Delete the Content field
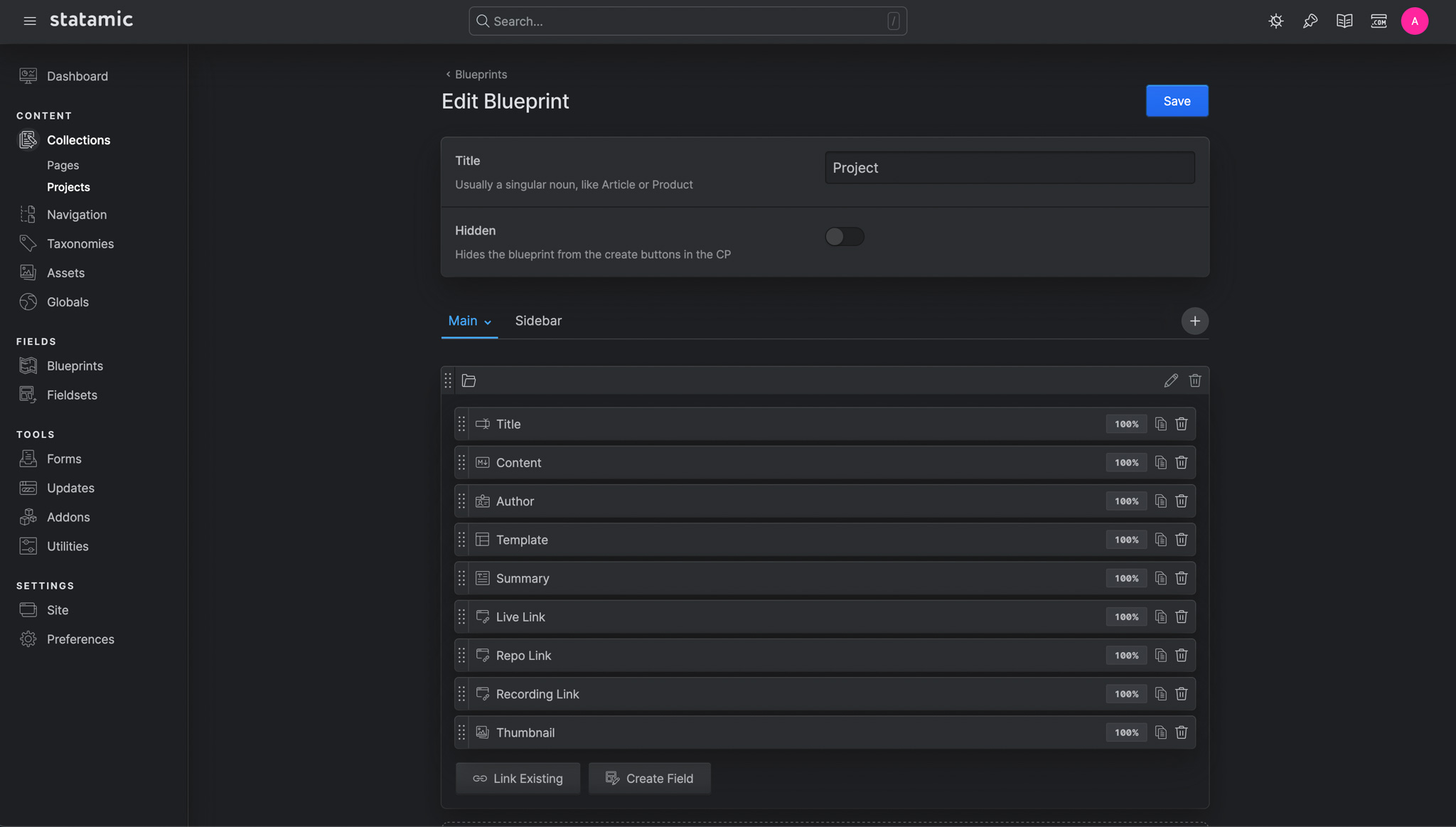Viewport: 1456px width, 827px height. [1182, 462]
